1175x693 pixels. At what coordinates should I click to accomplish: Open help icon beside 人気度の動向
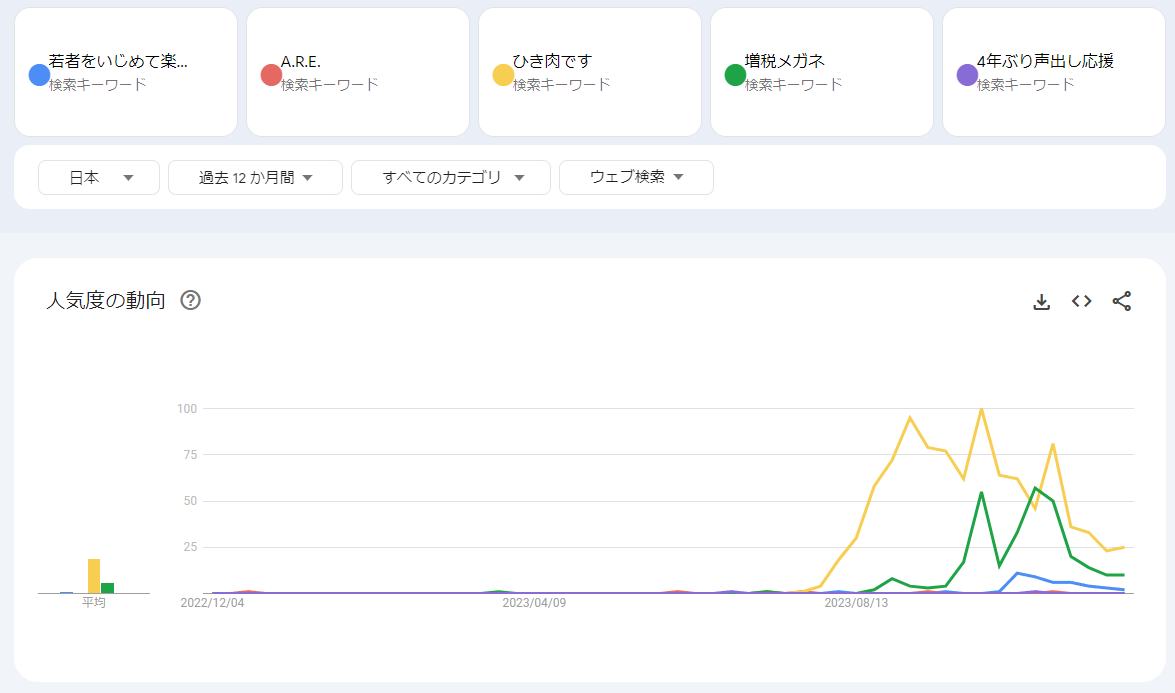pyautogui.click(x=190, y=300)
